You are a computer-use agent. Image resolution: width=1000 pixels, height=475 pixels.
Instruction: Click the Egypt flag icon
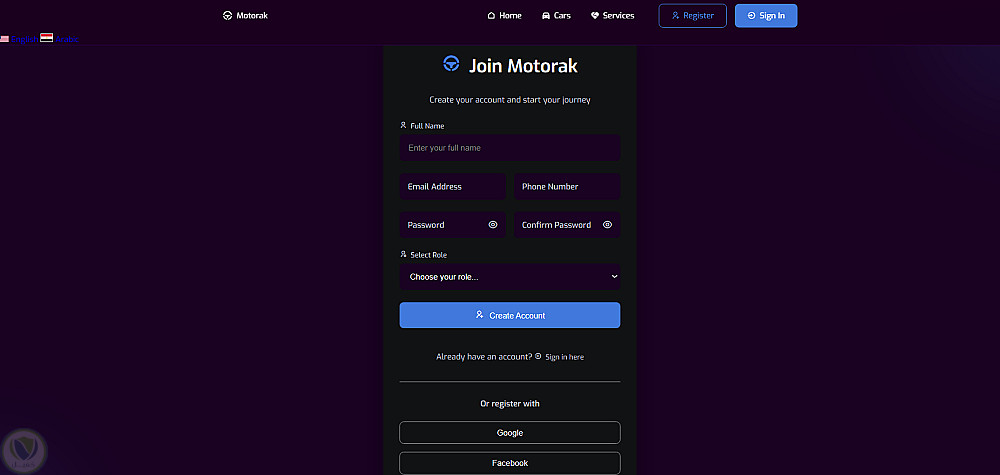(x=46, y=38)
